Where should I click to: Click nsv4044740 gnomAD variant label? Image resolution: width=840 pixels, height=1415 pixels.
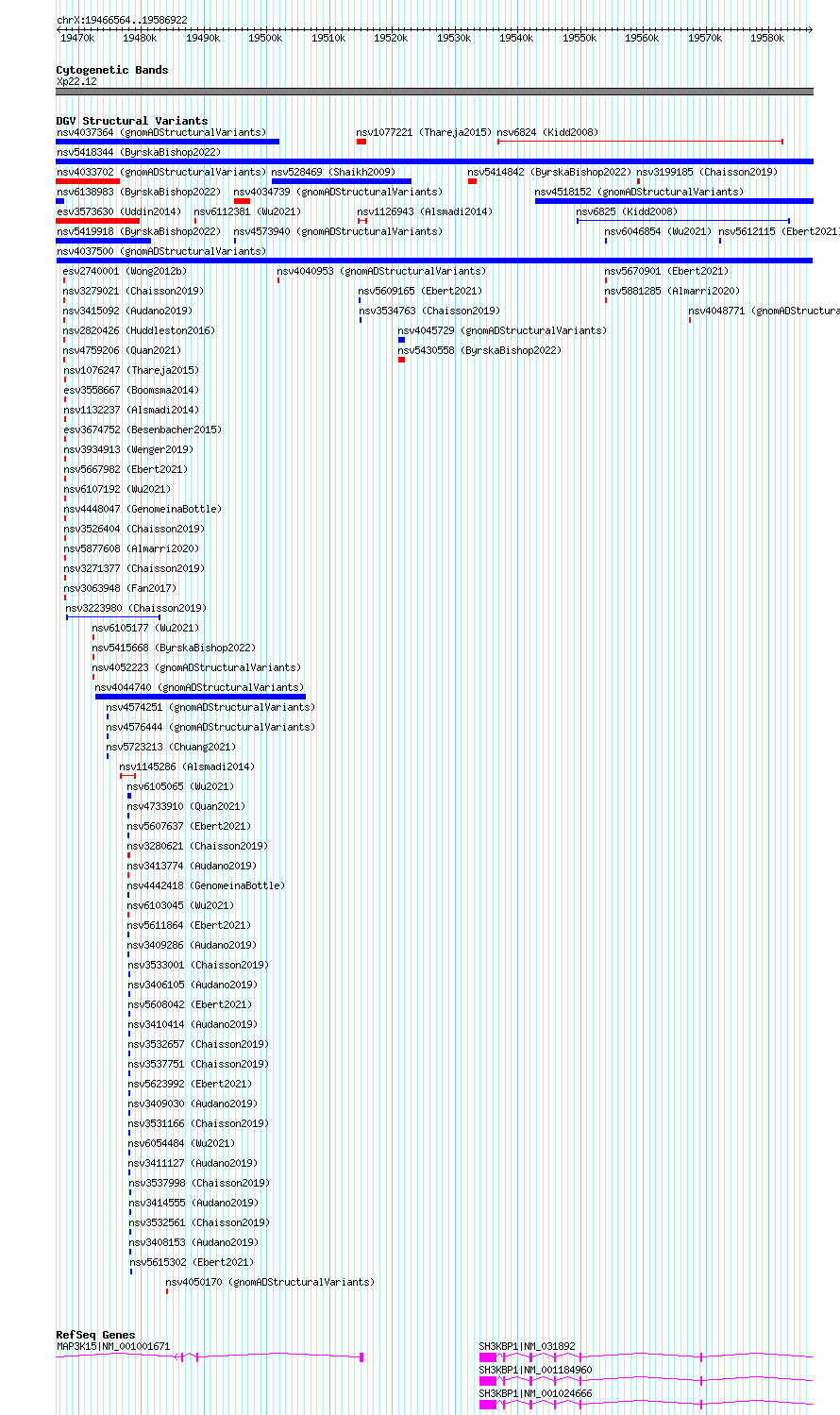(200, 688)
